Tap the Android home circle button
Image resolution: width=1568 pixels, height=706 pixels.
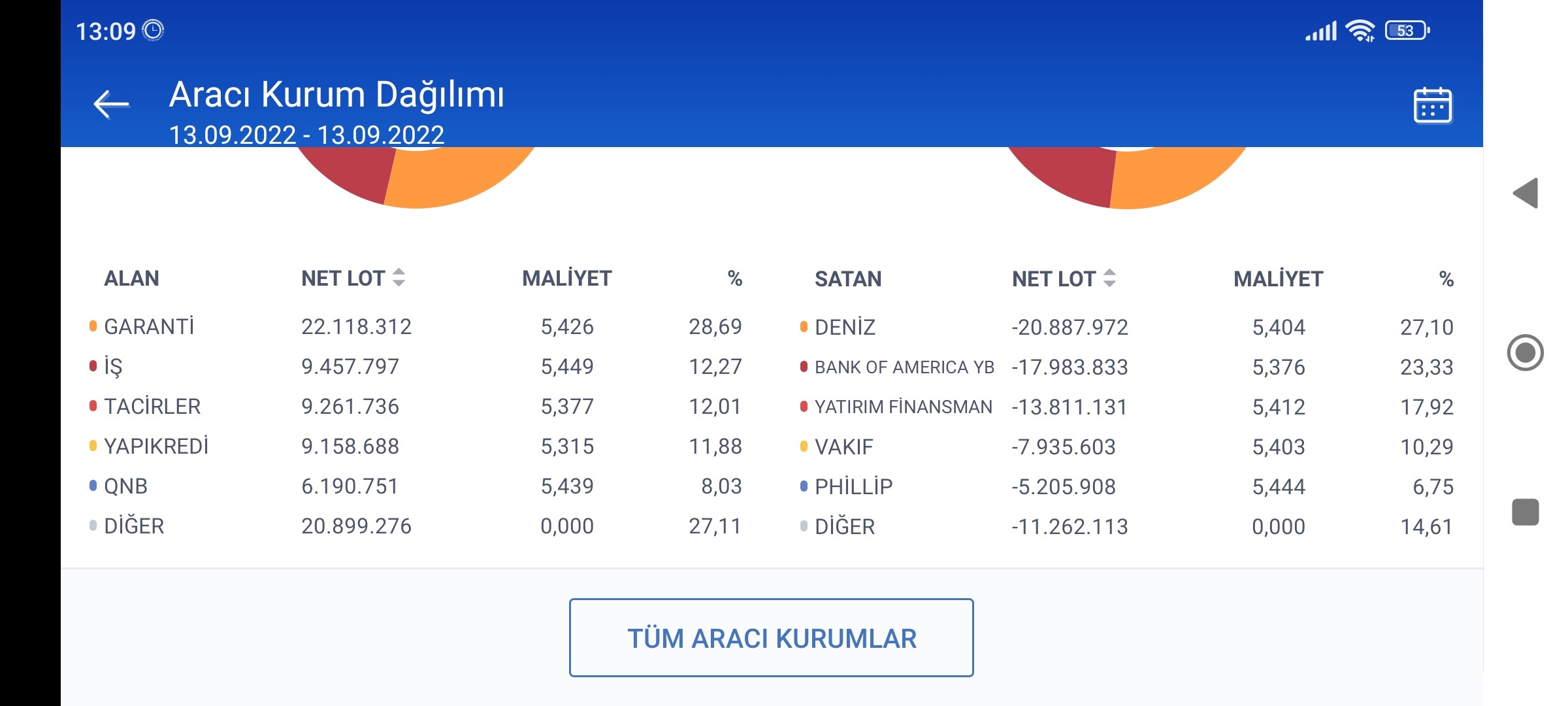(1526, 353)
